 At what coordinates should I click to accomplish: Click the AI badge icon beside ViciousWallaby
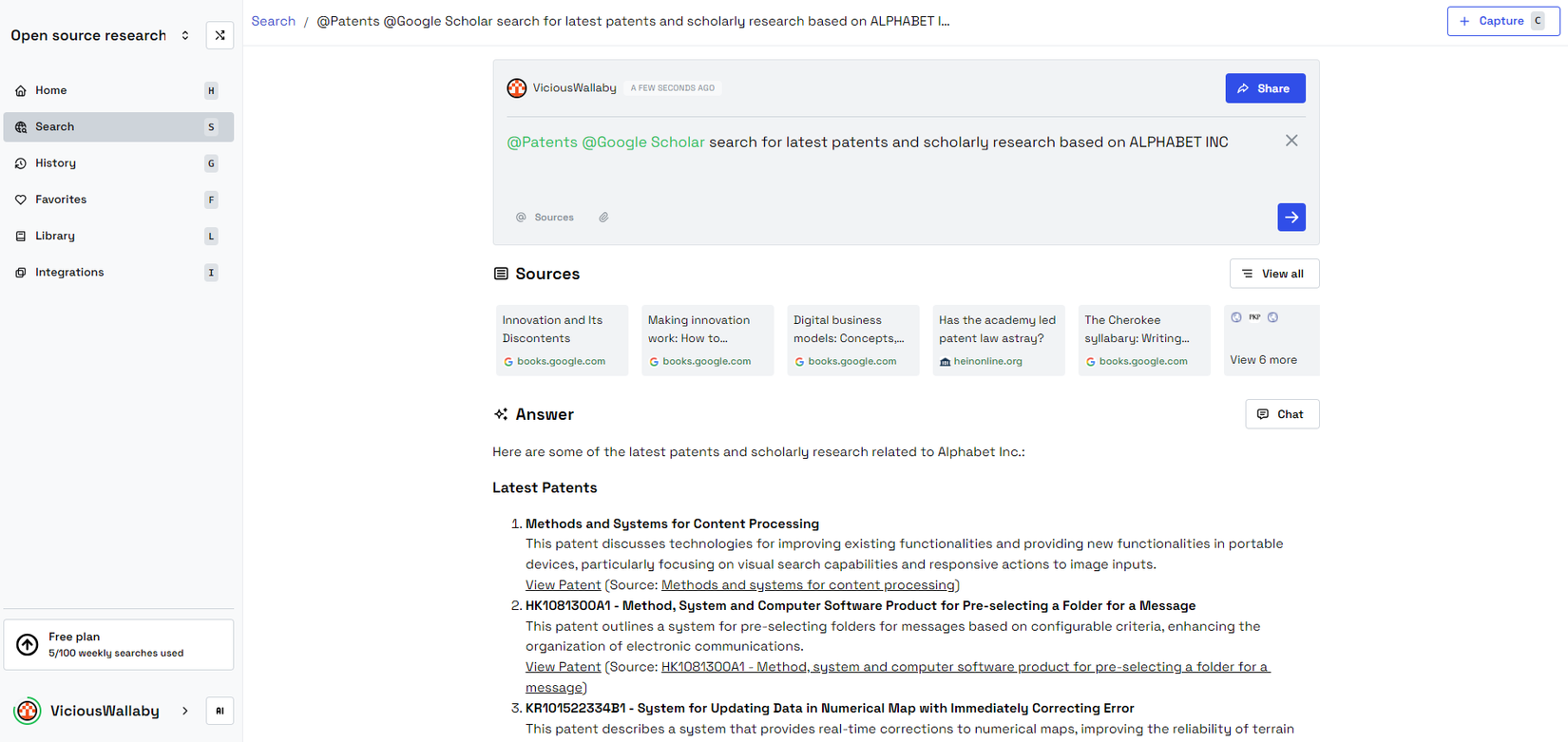coord(220,711)
